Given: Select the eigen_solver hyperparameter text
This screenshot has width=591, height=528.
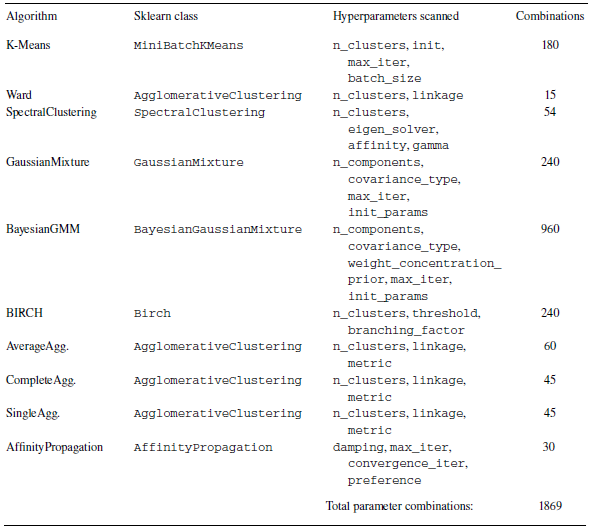Looking at the screenshot, I should 392,130.
